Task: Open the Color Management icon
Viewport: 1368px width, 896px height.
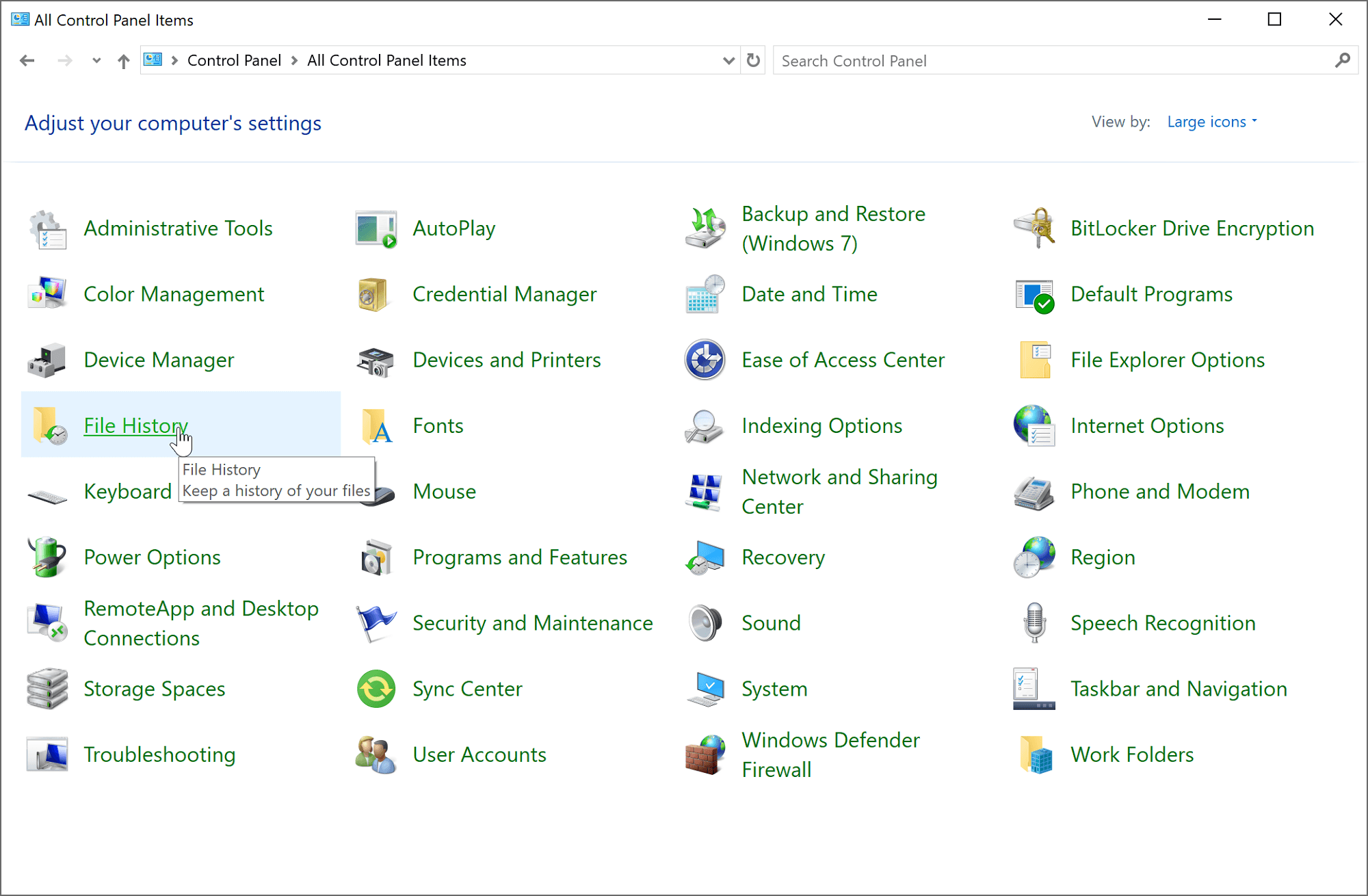Action: click(47, 294)
